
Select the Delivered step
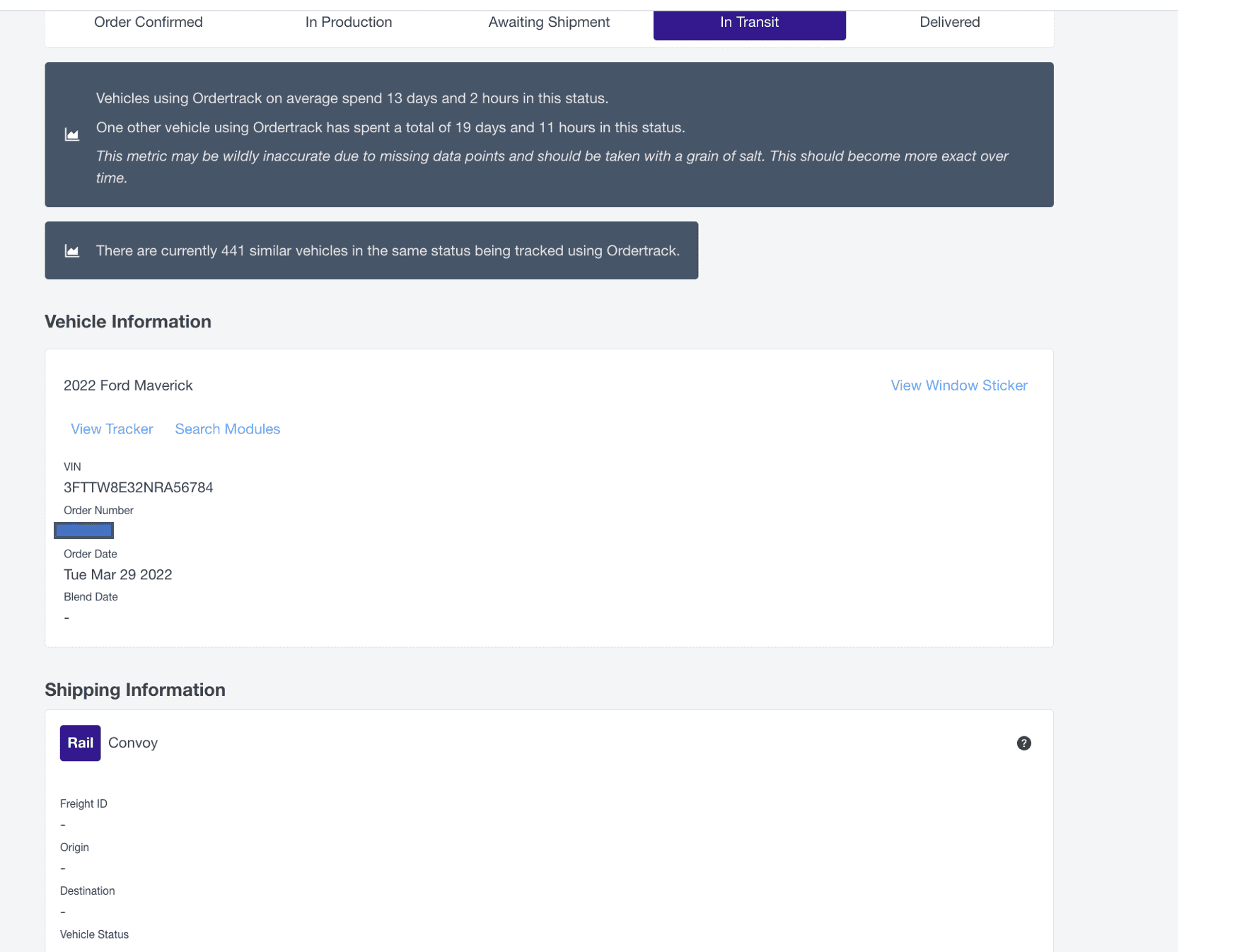click(x=950, y=22)
